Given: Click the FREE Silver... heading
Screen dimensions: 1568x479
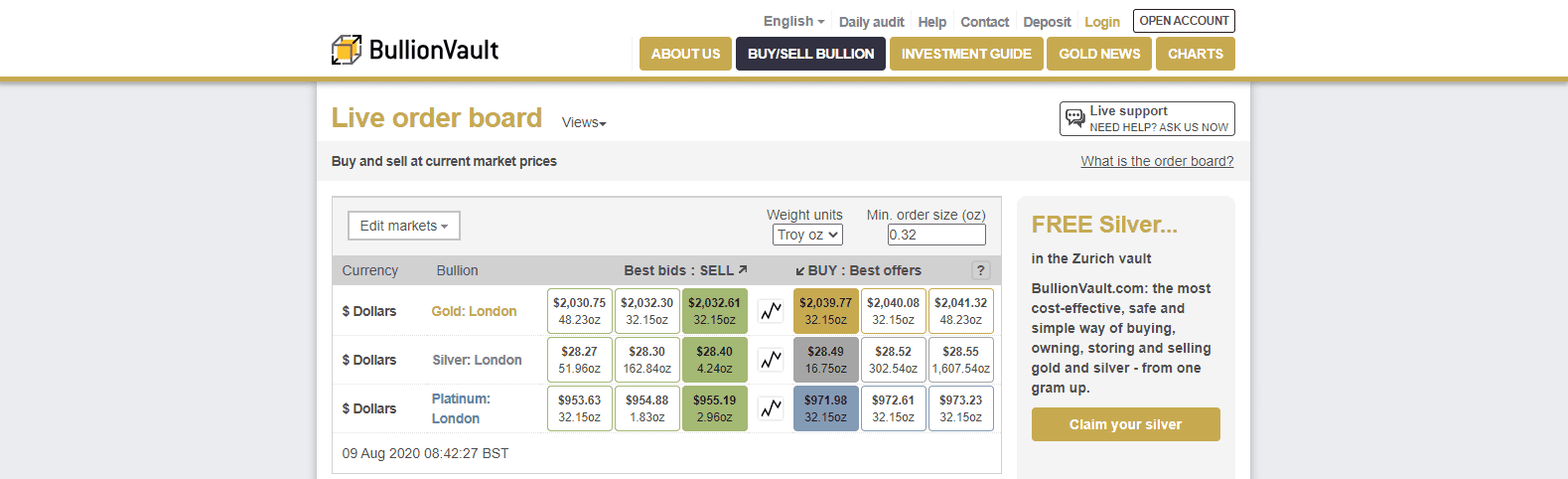Looking at the screenshot, I should coord(1104,225).
